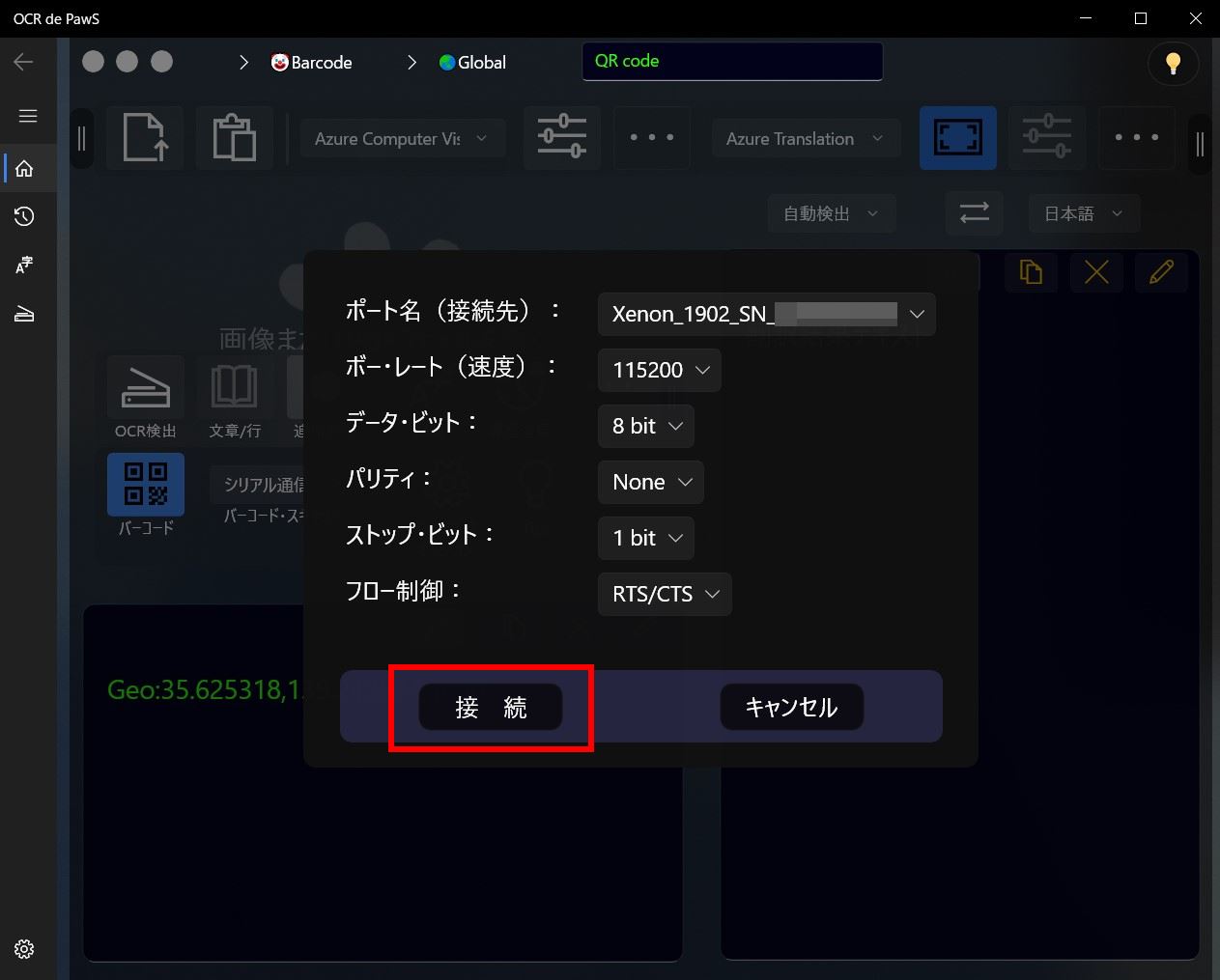Open the hamburger navigation menu
Image resolution: width=1220 pixels, height=980 pixels.
(28, 116)
